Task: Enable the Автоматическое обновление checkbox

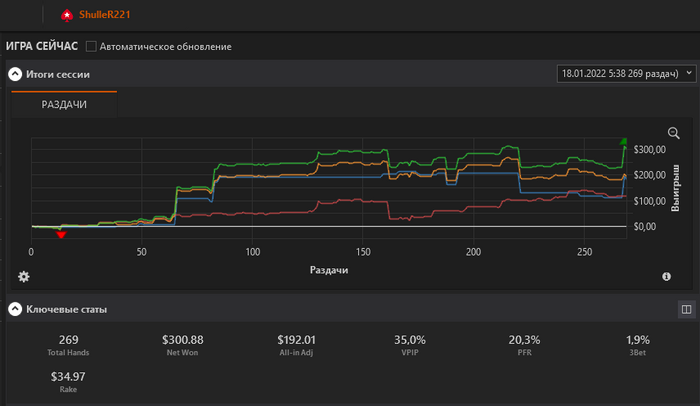Action: (92, 46)
